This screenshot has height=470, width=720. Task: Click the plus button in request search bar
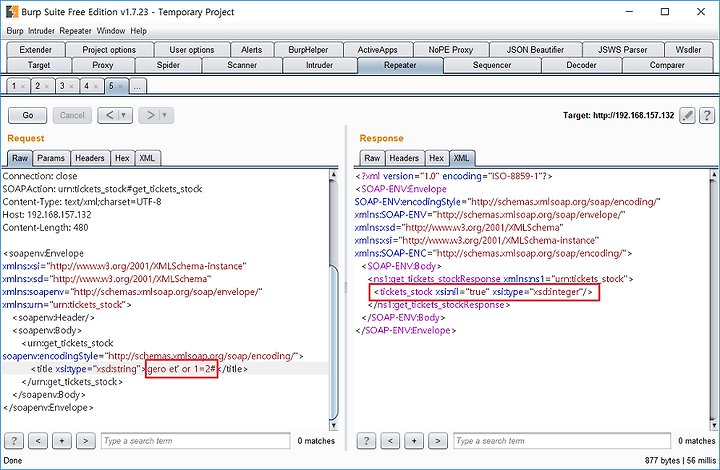(x=62, y=441)
